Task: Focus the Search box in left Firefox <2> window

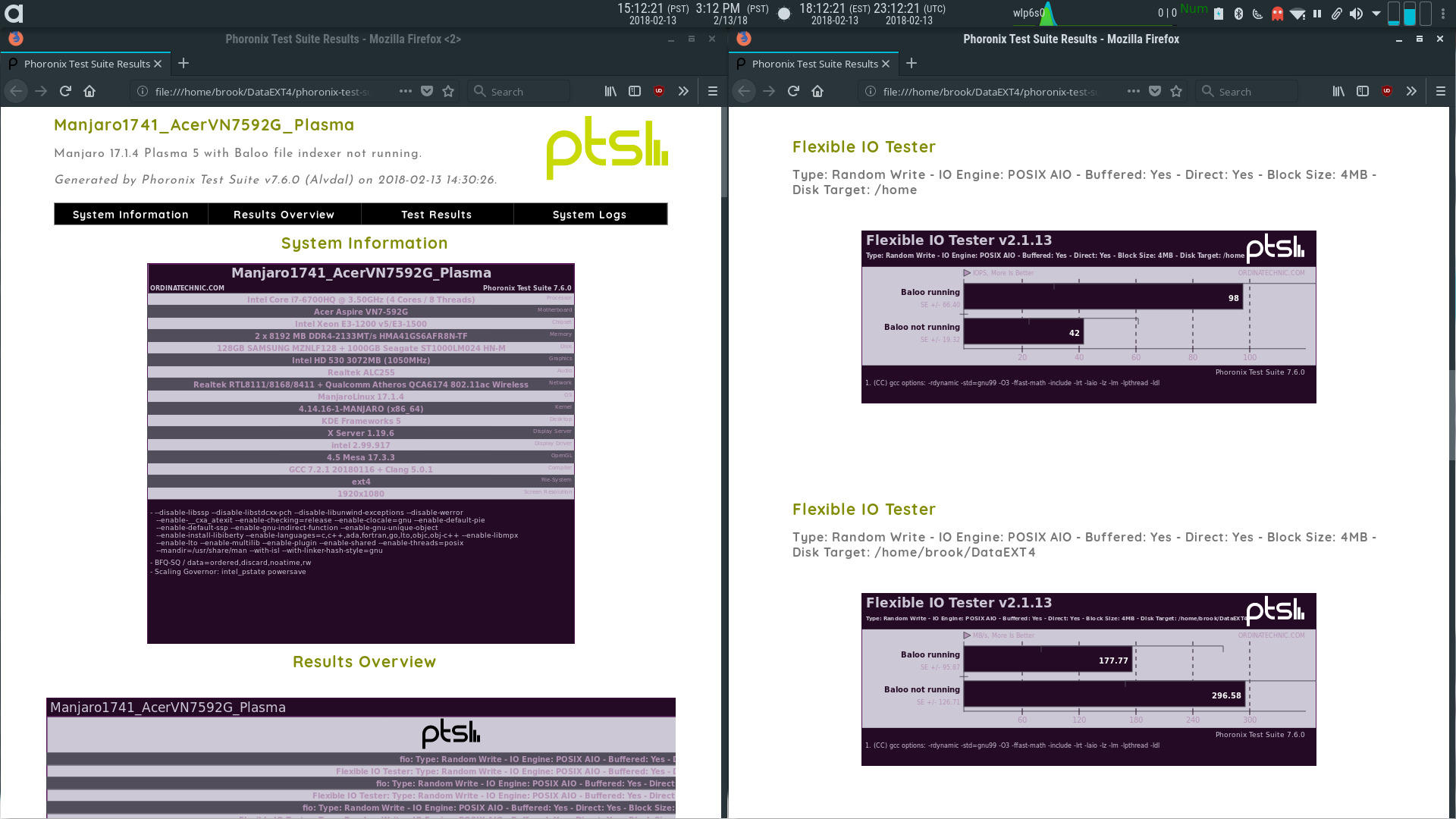Action: (519, 91)
